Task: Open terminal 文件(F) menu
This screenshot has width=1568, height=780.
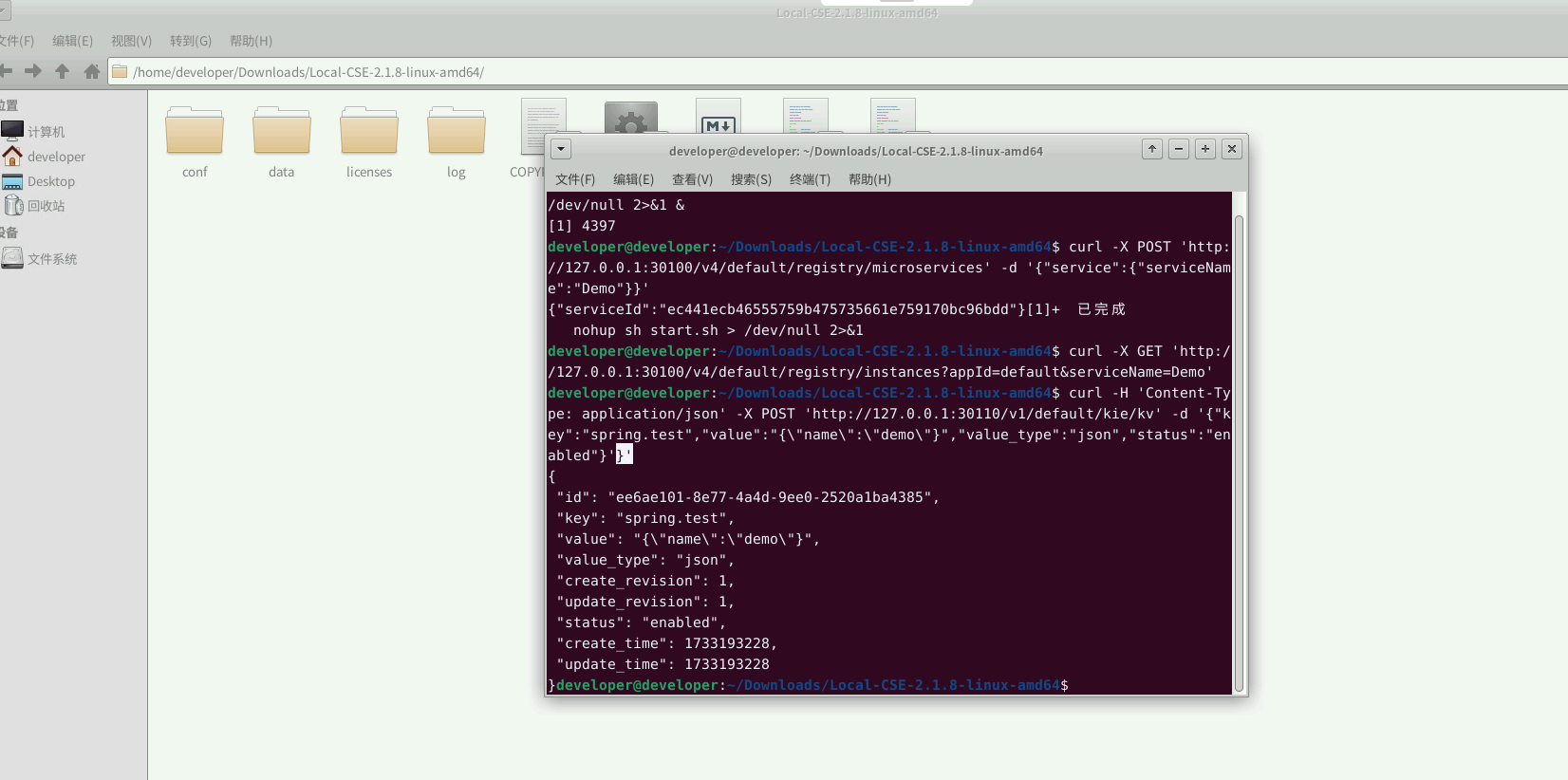Action: [x=575, y=179]
